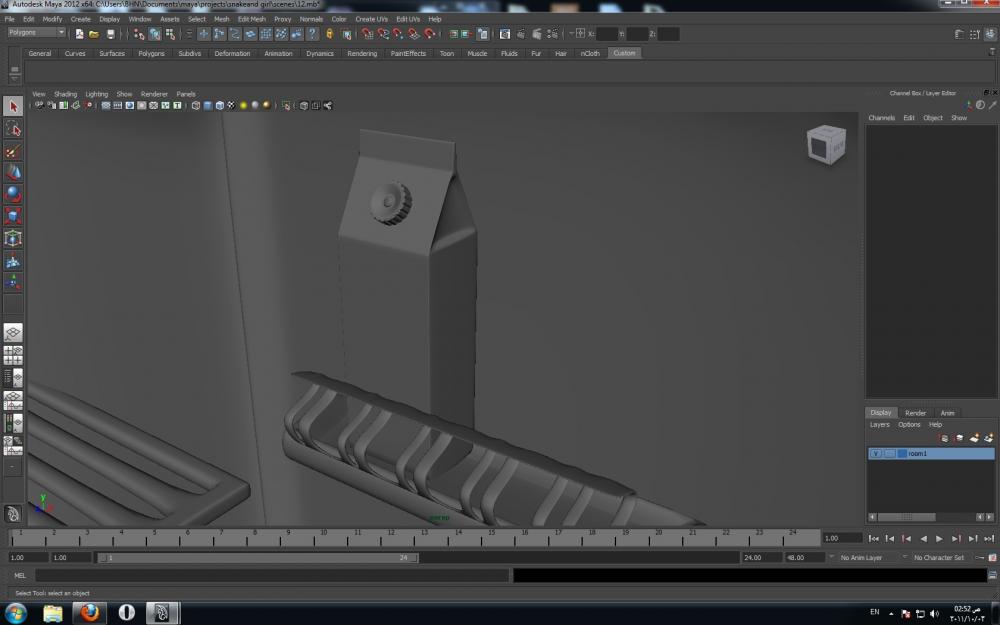Pick the Paint Selection tool
The height and width of the screenshot is (625, 1000).
(13, 151)
